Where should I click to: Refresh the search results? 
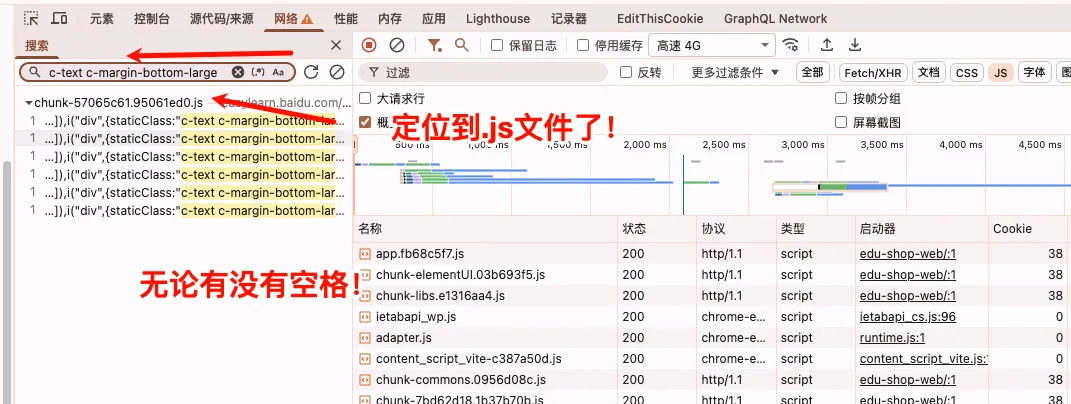[311, 72]
